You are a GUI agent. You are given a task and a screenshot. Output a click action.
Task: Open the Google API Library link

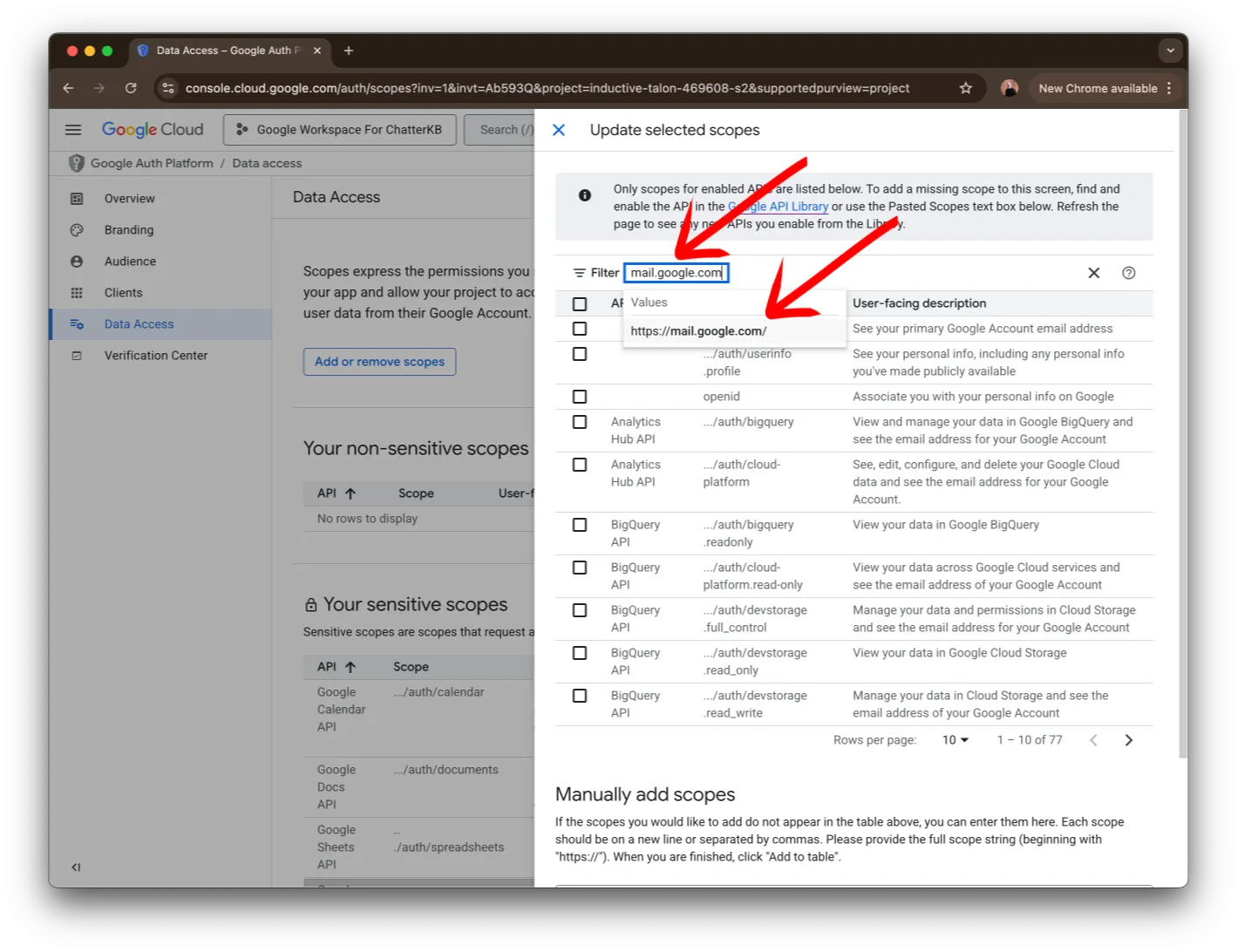[778, 207]
